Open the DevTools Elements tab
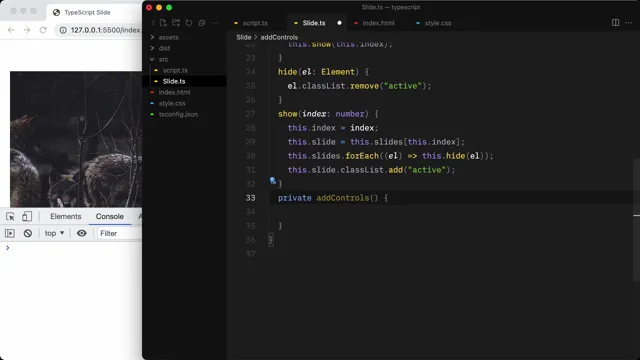640x360 pixels. click(66, 216)
